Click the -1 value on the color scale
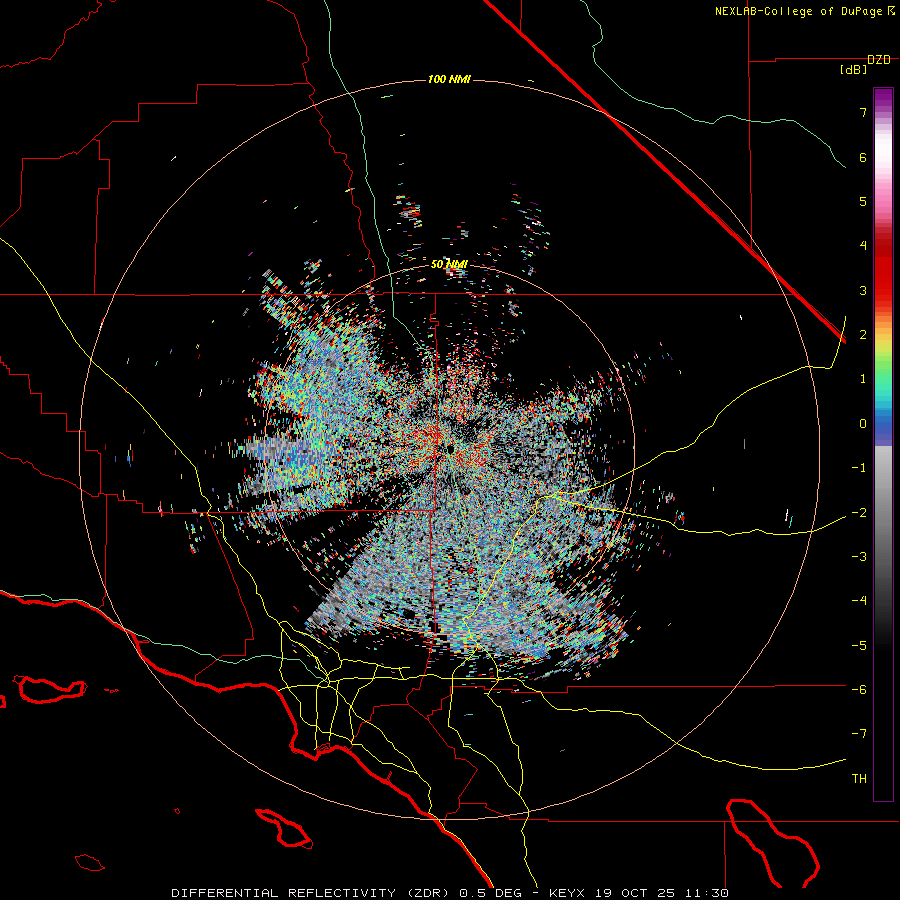The height and width of the screenshot is (900, 900). click(859, 468)
